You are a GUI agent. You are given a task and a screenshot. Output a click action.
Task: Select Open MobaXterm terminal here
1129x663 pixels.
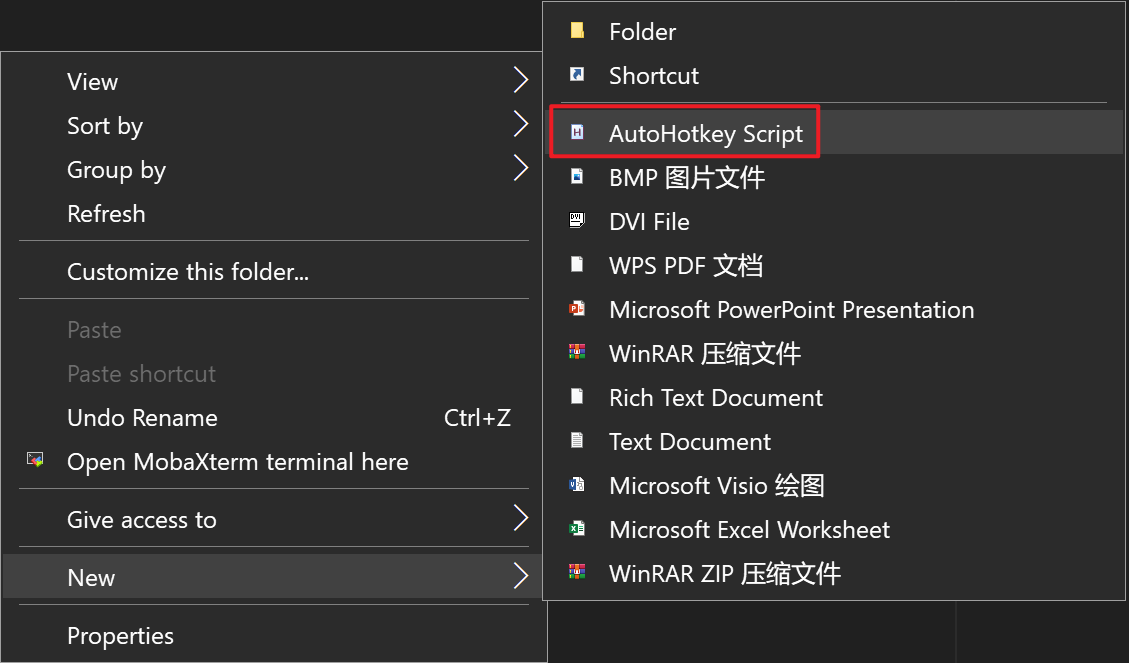[x=274, y=461]
